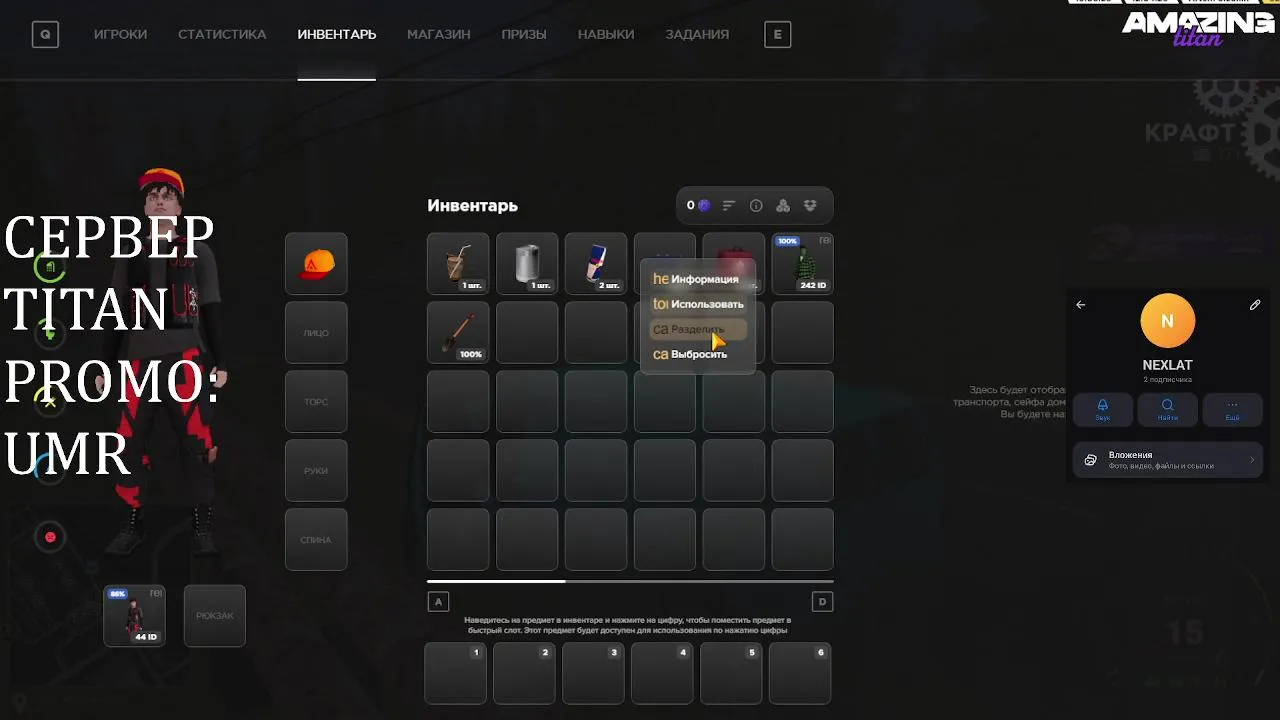Click the РУКИ equipment slot
1280x720 pixels.
(x=316, y=471)
